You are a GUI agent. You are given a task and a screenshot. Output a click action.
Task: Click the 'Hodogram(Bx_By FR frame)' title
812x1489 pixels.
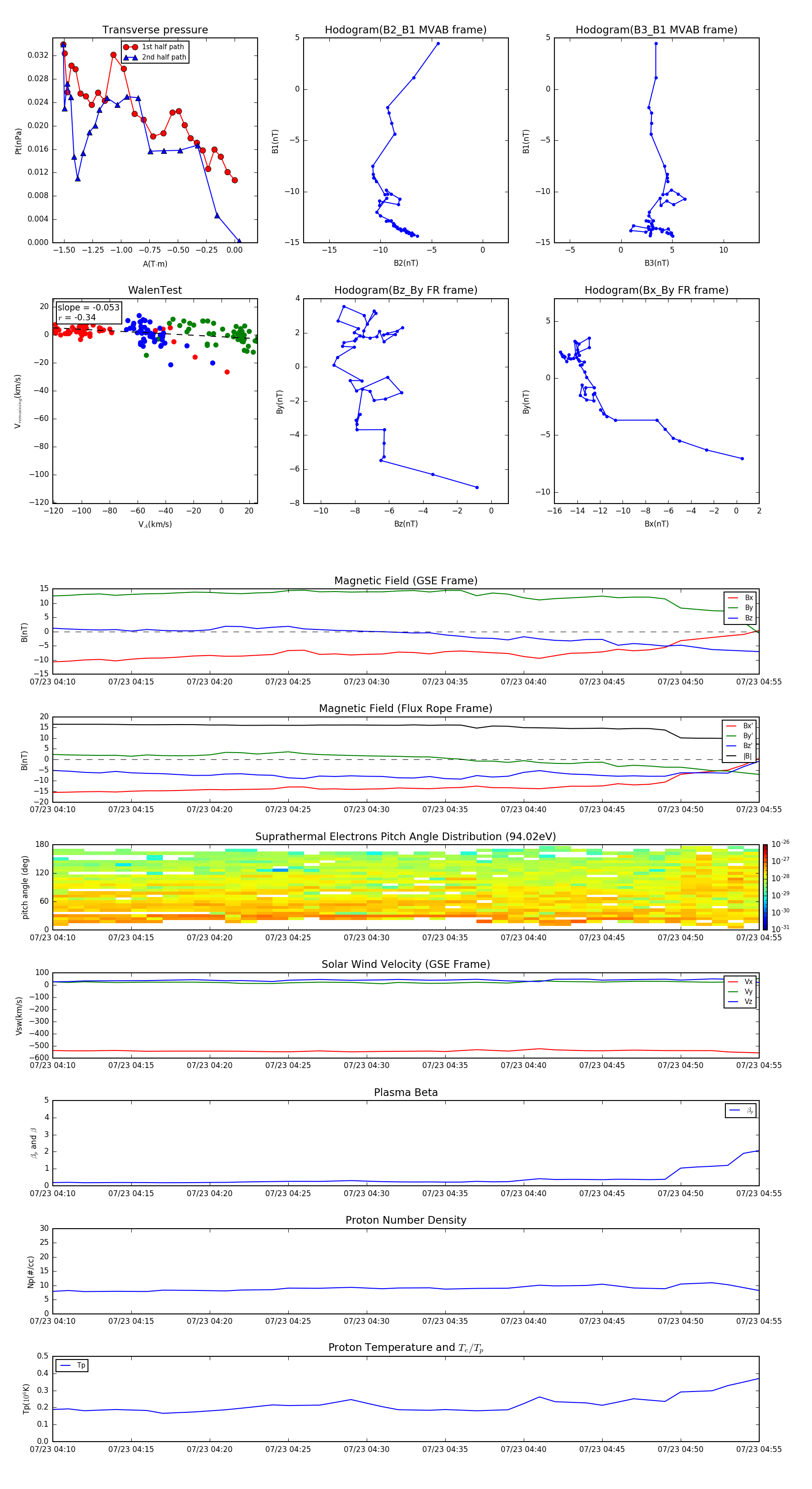click(656, 290)
